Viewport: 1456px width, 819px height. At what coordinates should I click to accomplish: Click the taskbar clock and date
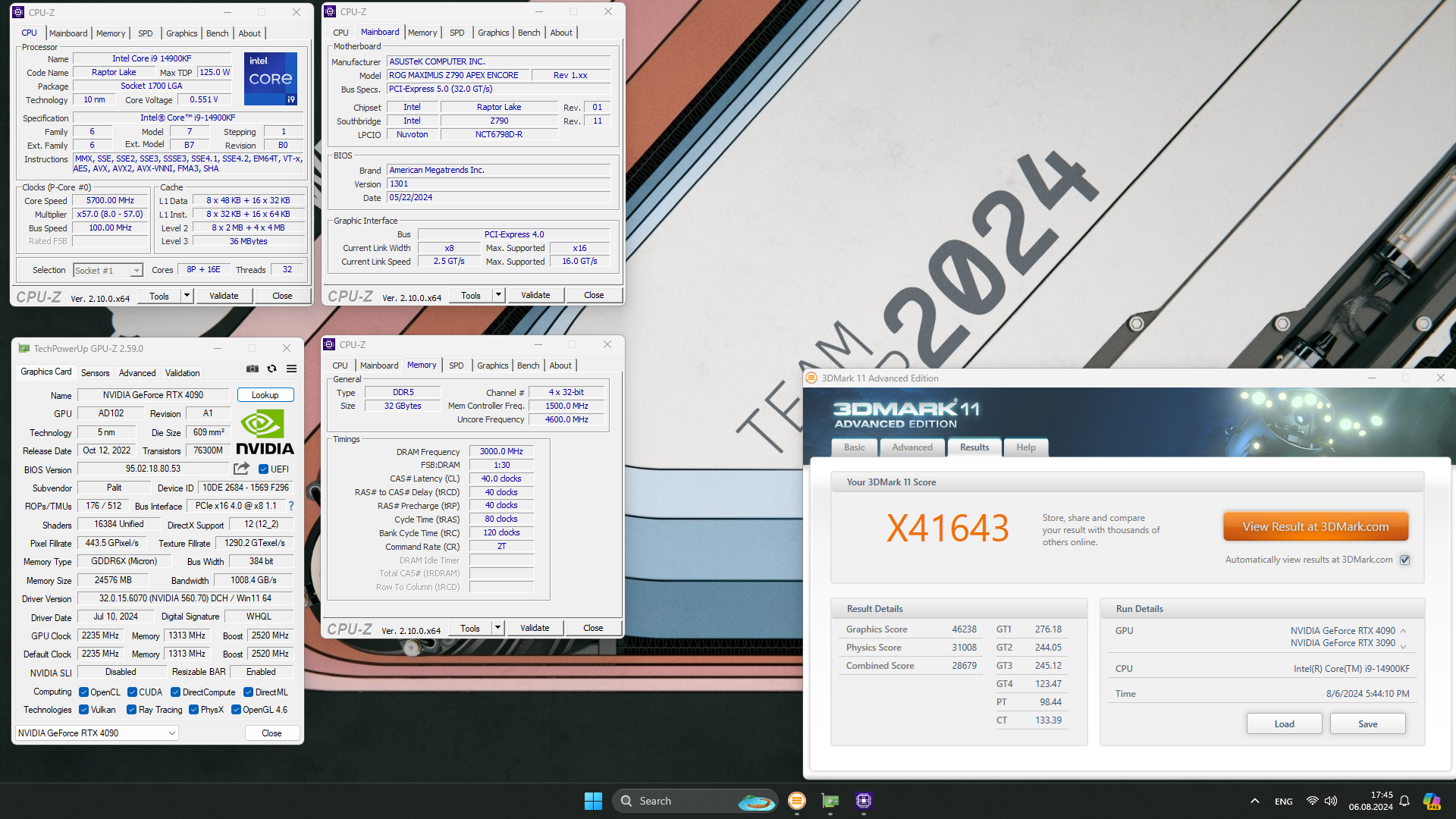click(x=1370, y=801)
